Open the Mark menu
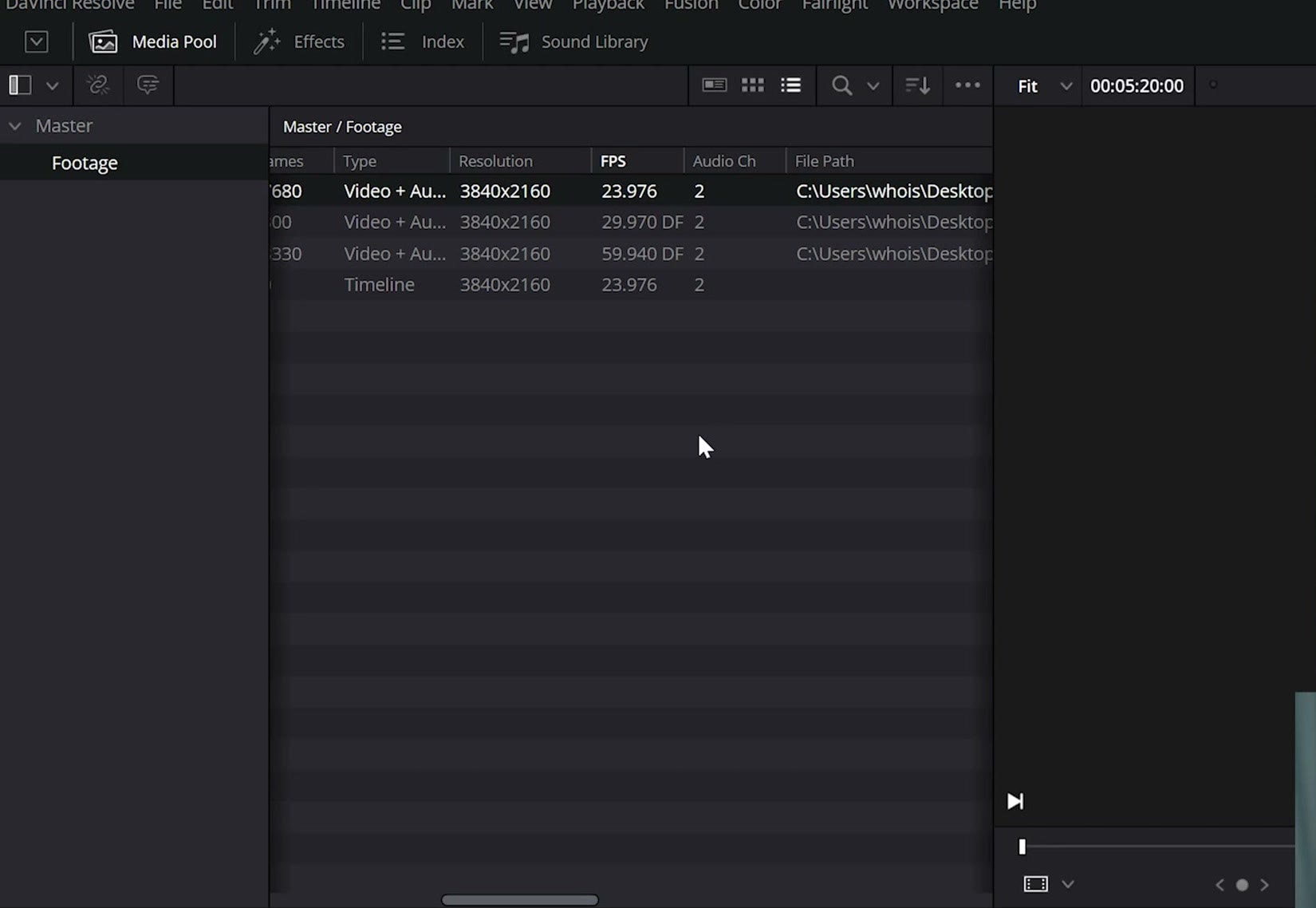The width and height of the screenshot is (1316, 908). coord(472,5)
